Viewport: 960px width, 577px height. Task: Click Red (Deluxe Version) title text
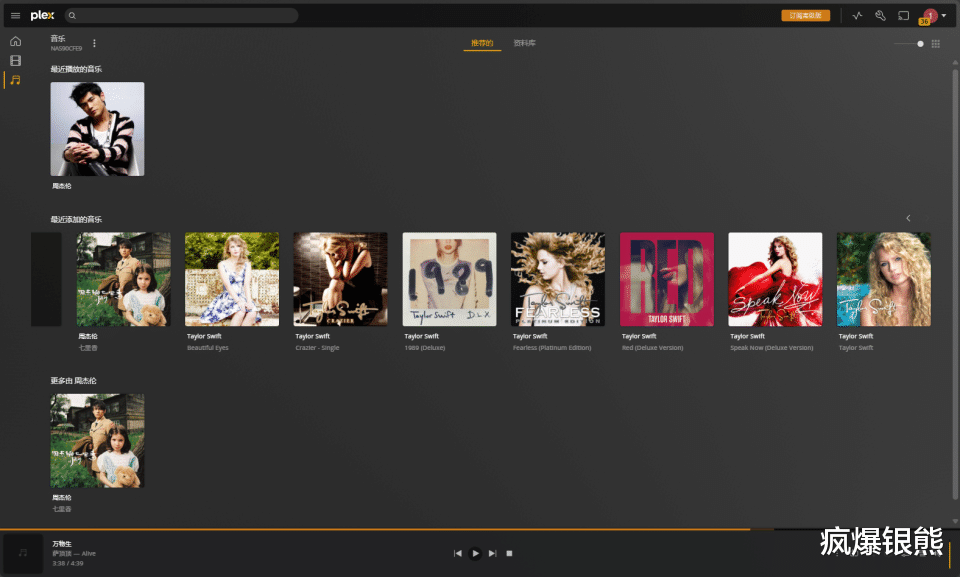tap(653, 348)
